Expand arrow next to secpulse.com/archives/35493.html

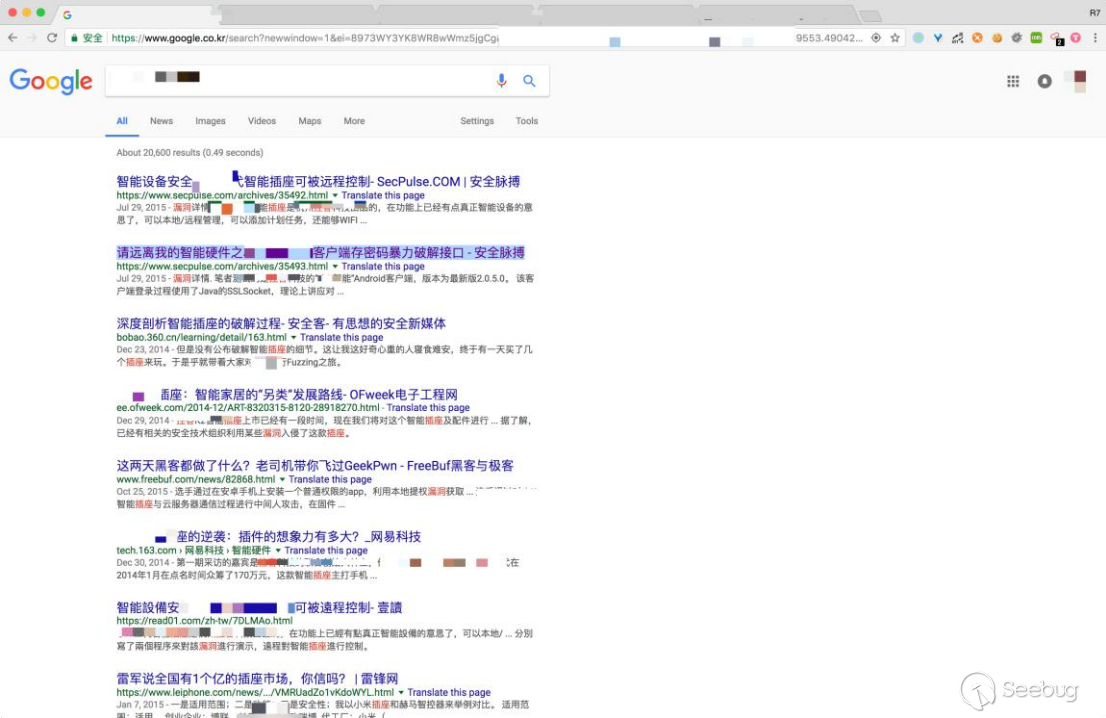(x=335, y=267)
